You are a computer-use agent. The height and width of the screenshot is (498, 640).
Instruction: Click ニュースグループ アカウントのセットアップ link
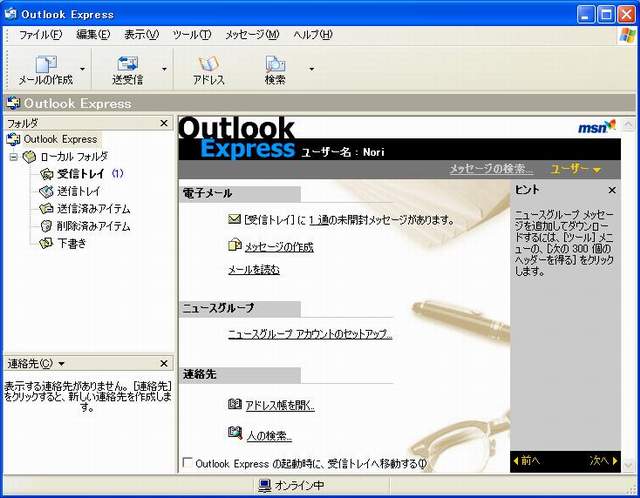click(310, 334)
